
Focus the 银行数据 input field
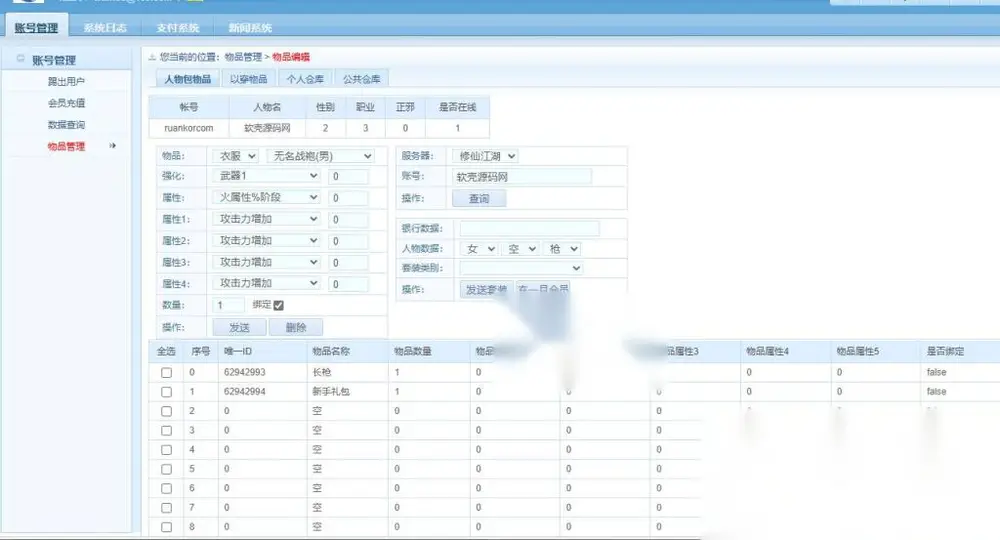pyautogui.click(x=529, y=228)
